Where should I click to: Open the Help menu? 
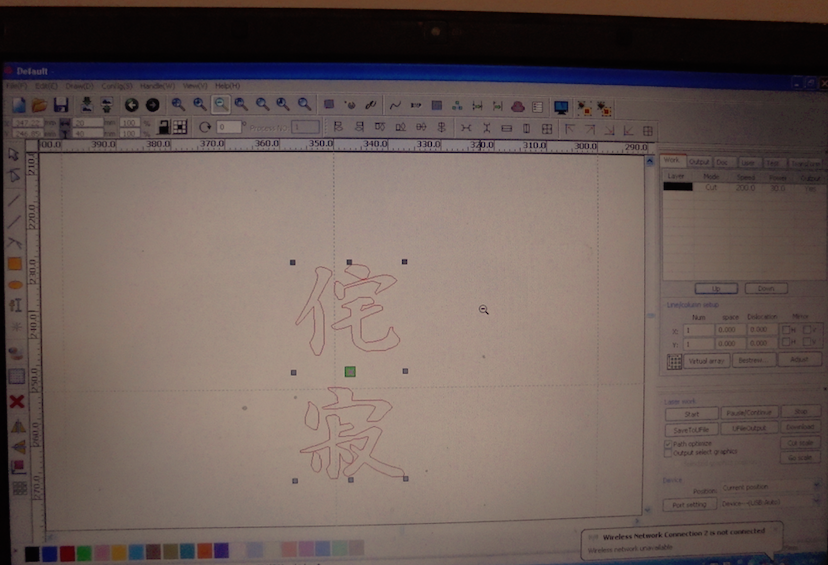(x=228, y=86)
